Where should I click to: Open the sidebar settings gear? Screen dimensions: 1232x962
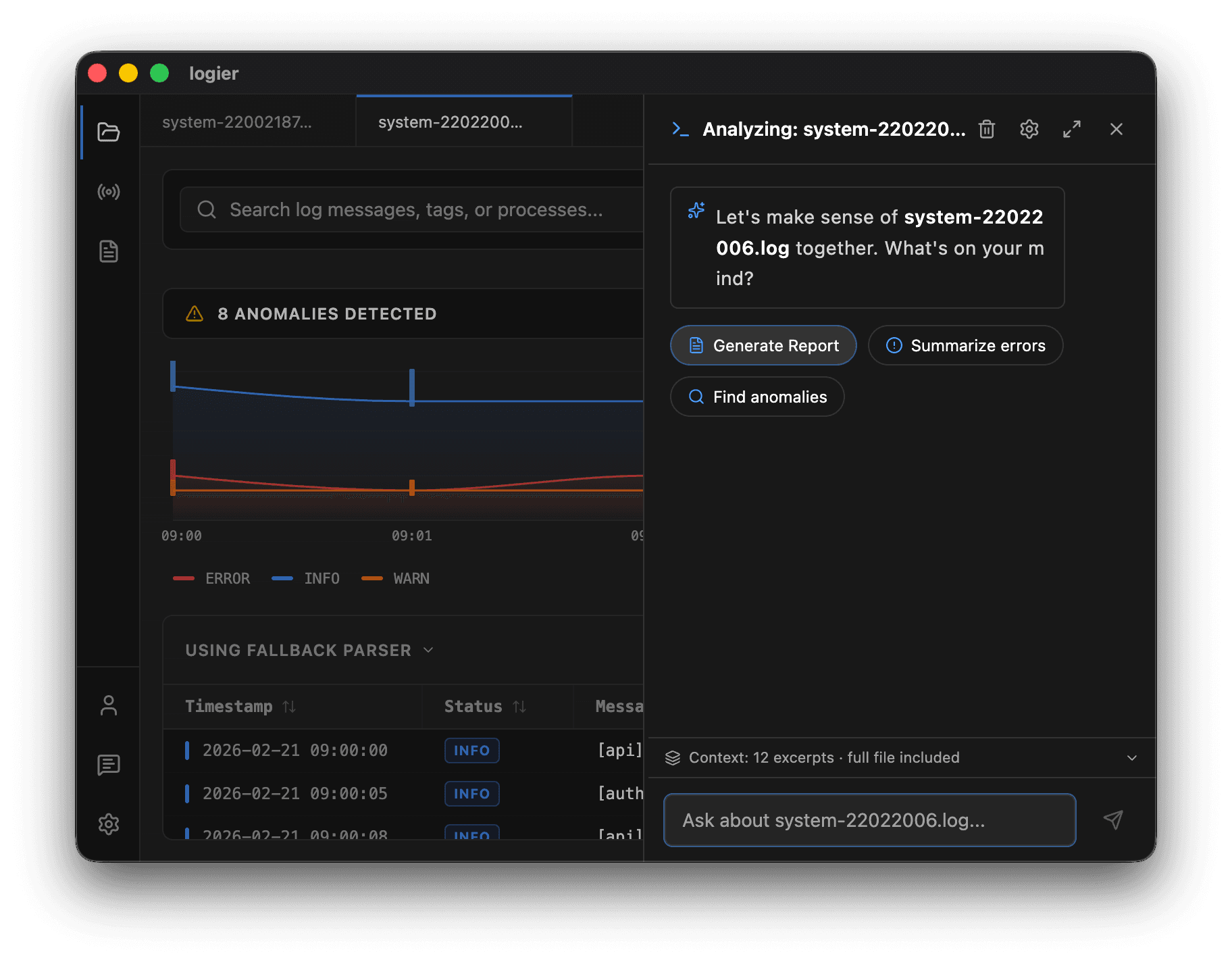[108, 824]
